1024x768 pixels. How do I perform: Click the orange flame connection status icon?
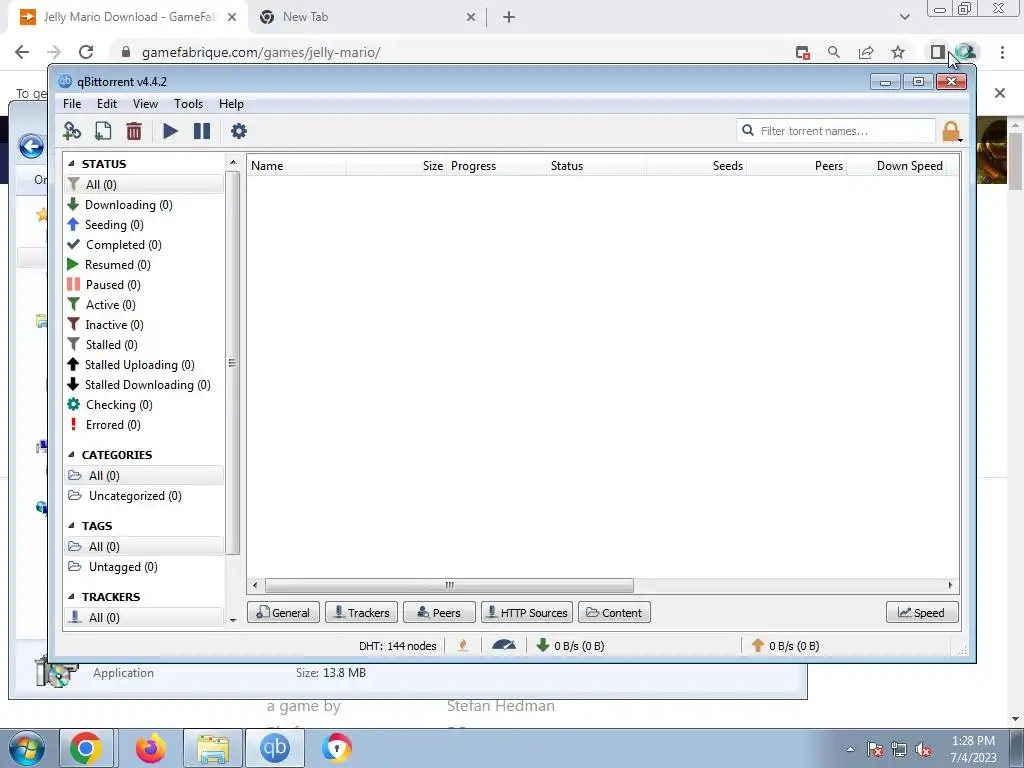click(463, 645)
